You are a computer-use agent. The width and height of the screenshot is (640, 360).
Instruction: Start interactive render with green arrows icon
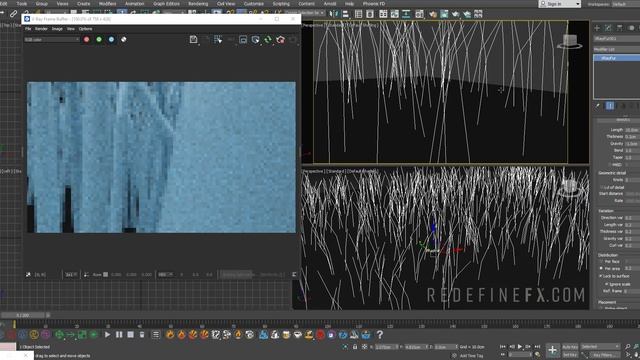[268, 40]
